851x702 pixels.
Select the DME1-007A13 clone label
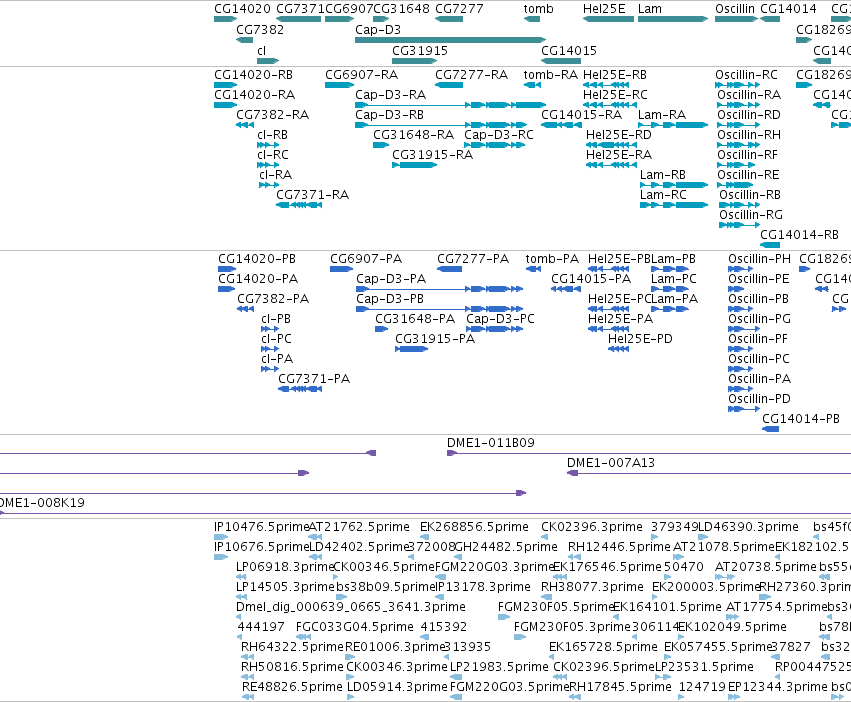pyautogui.click(x=611, y=463)
